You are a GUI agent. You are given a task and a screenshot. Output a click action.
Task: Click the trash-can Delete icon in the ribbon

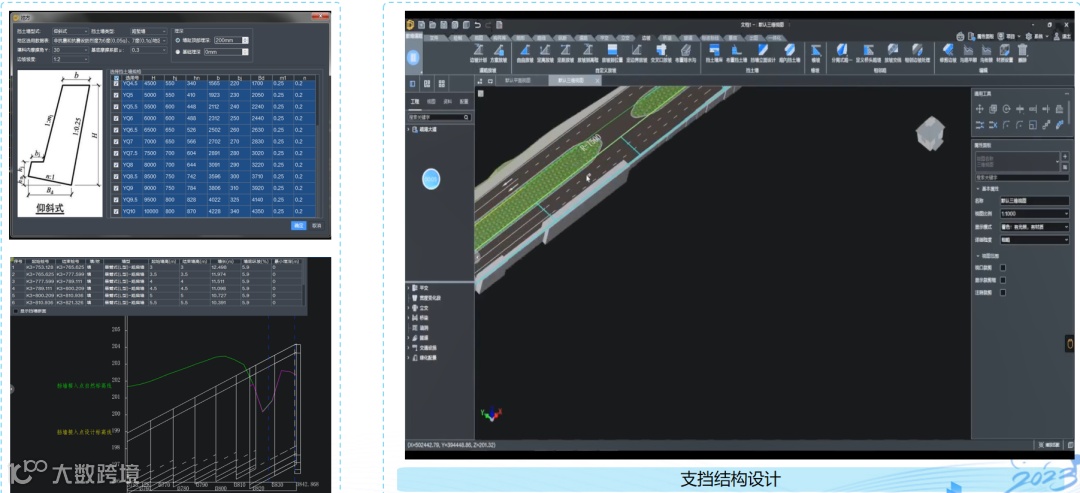1023,50
